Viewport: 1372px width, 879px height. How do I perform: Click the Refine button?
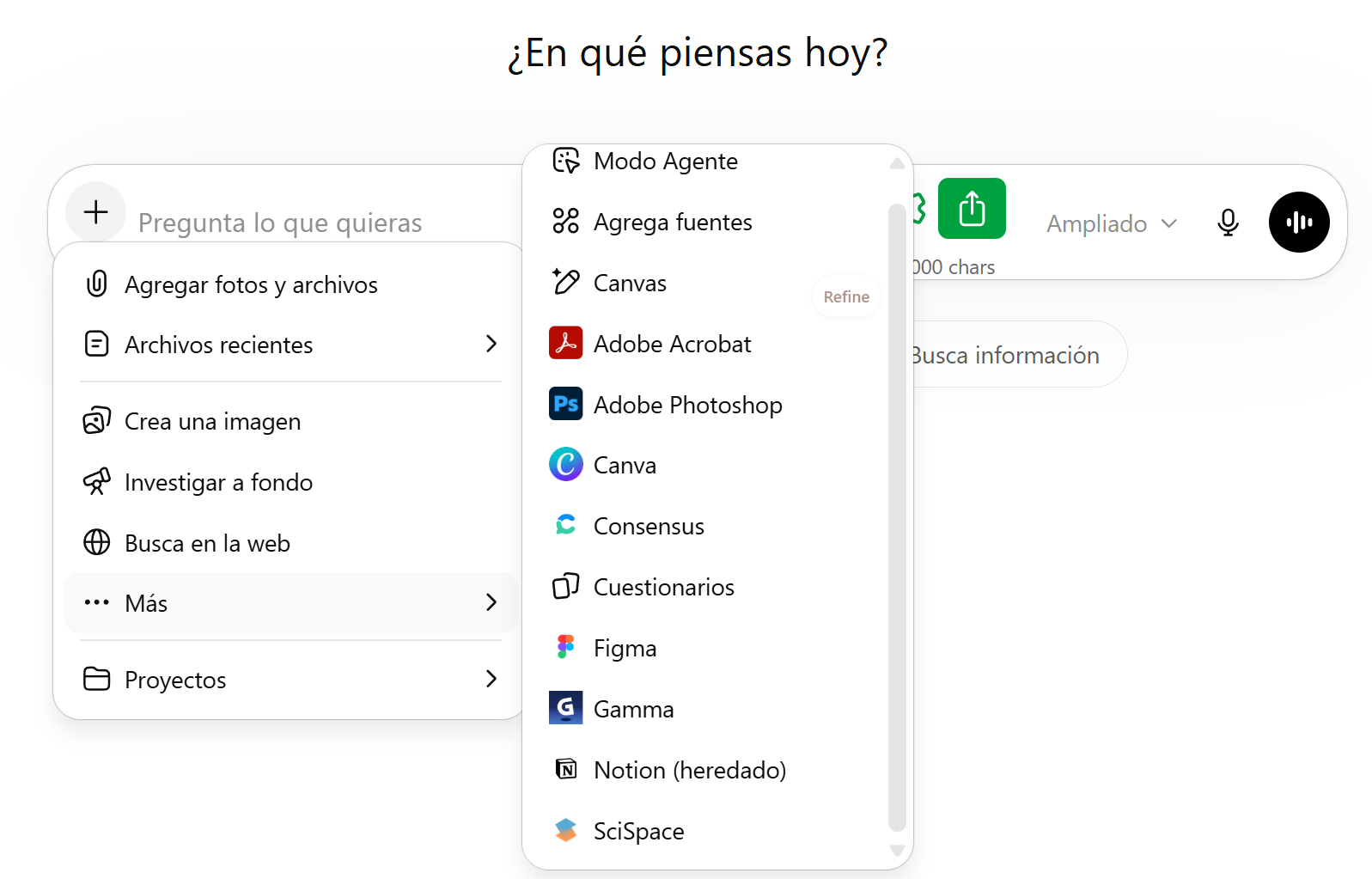point(846,296)
